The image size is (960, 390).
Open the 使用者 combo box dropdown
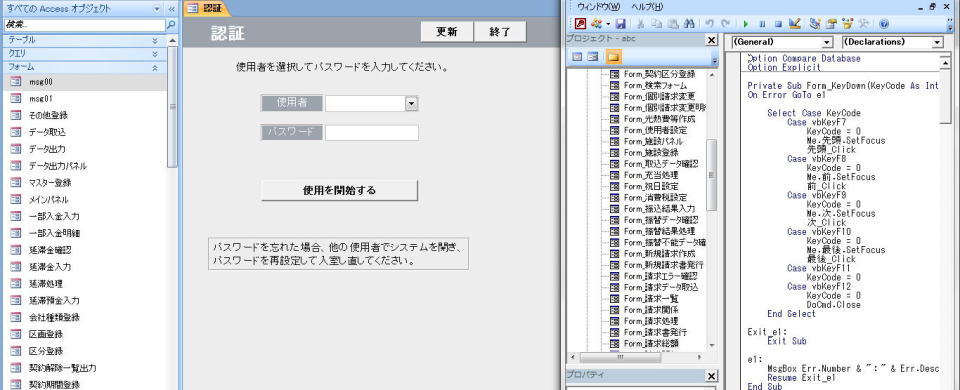pyautogui.click(x=412, y=103)
